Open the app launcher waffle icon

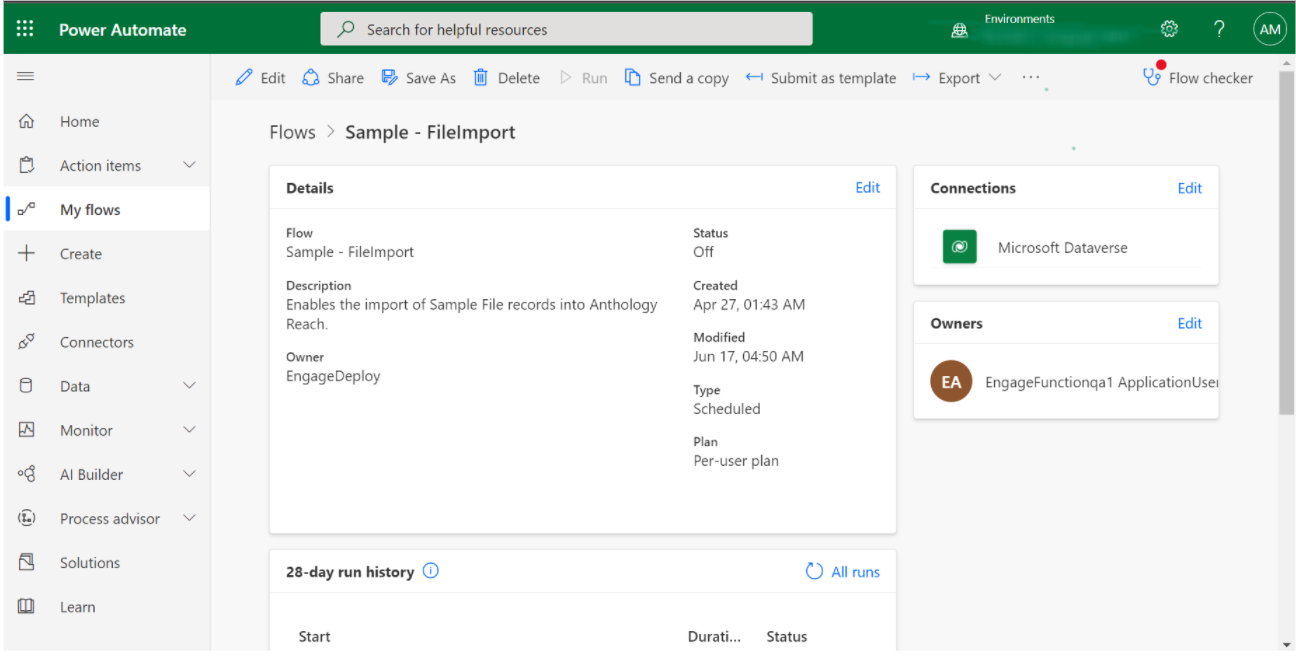click(25, 29)
